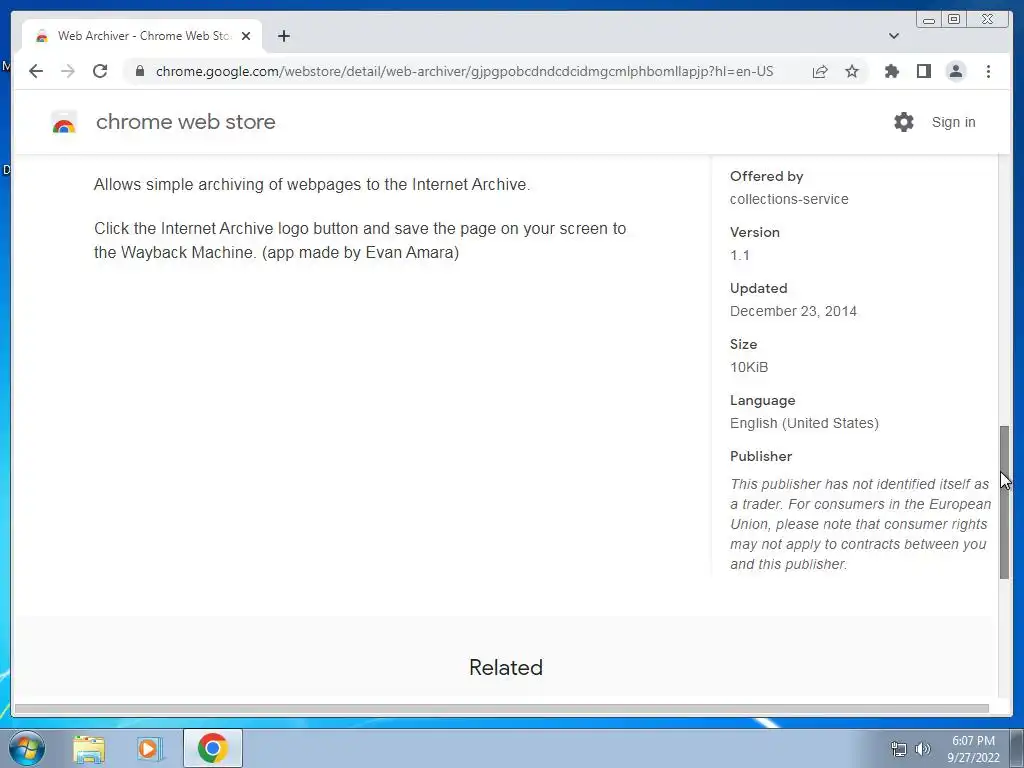Close the Web Archiver tab
This screenshot has width=1024, height=768.
(246, 36)
